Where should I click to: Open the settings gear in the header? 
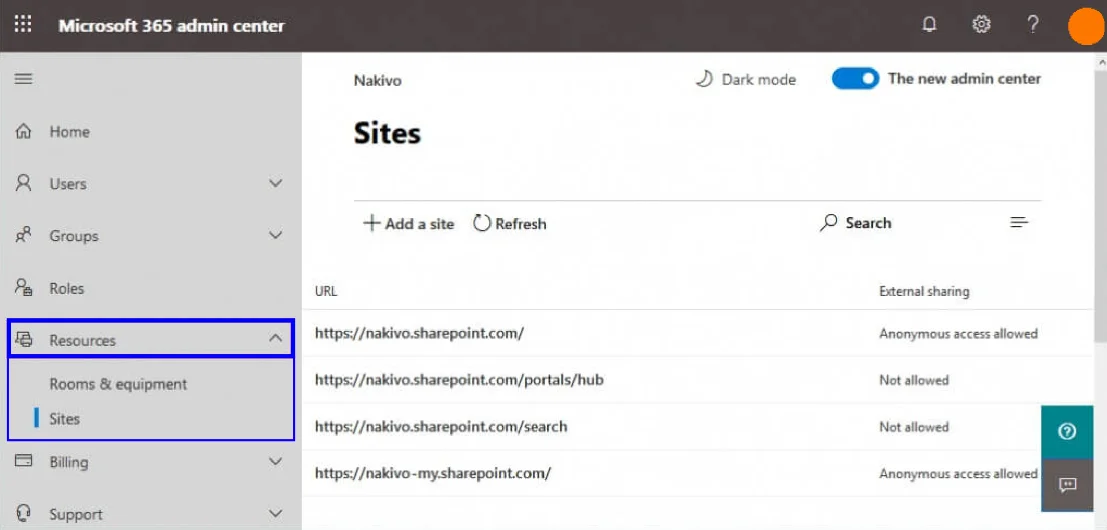tap(981, 25)
